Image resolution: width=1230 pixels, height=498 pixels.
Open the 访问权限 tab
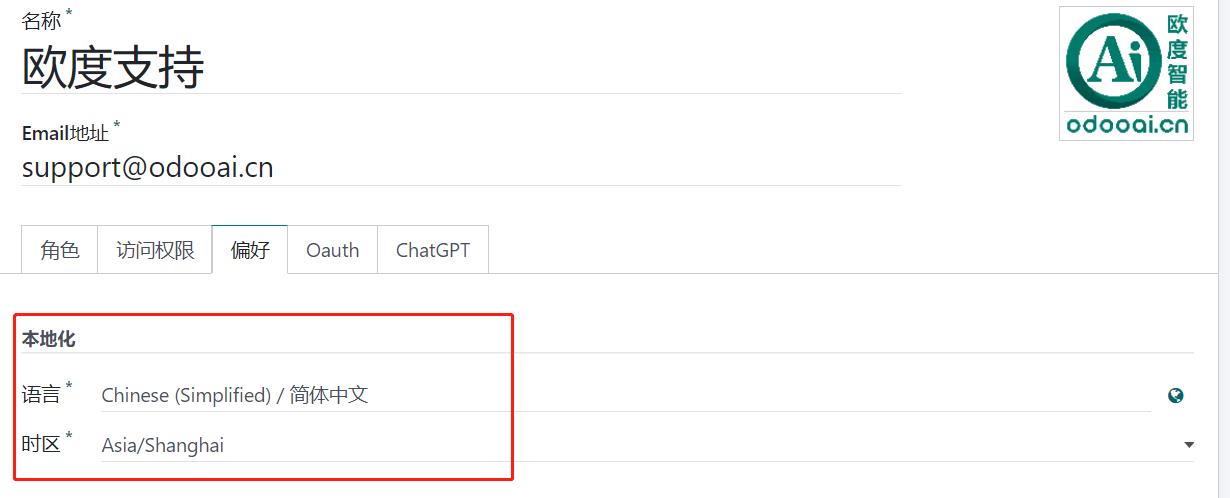tap(155, 250)
